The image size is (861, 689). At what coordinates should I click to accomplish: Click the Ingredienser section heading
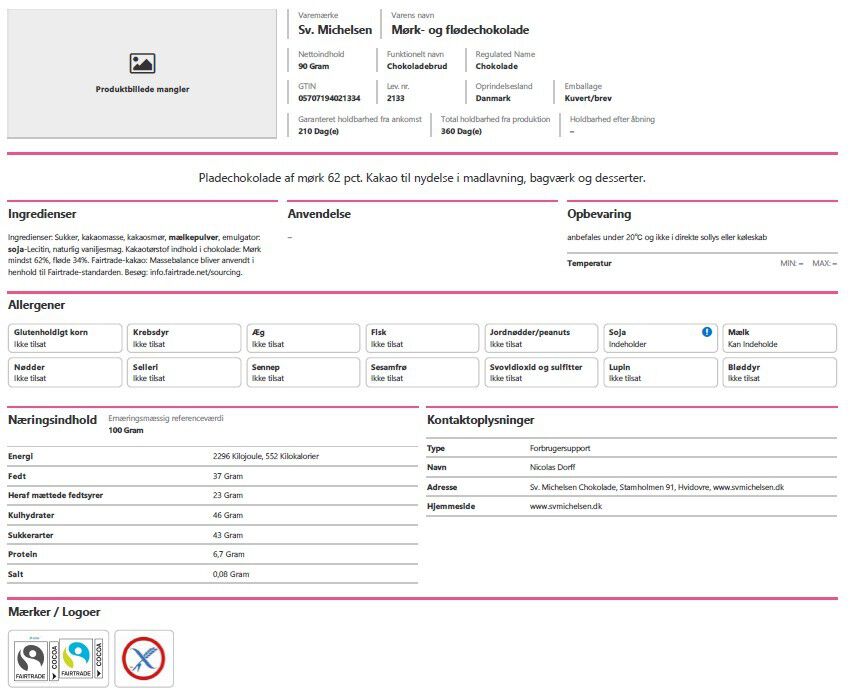(42, 214)
